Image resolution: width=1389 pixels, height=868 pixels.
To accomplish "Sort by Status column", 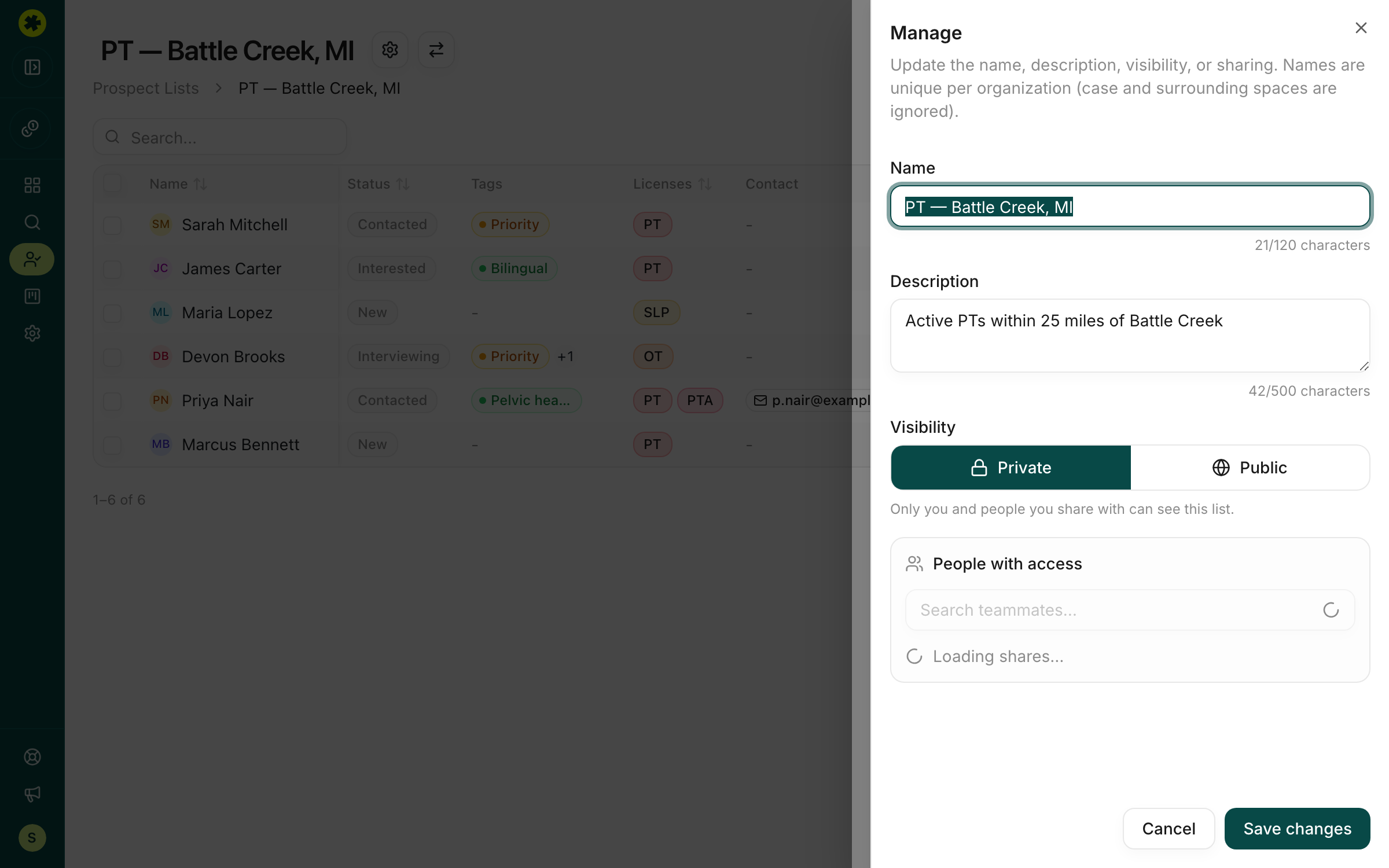I will click(378, 184).
